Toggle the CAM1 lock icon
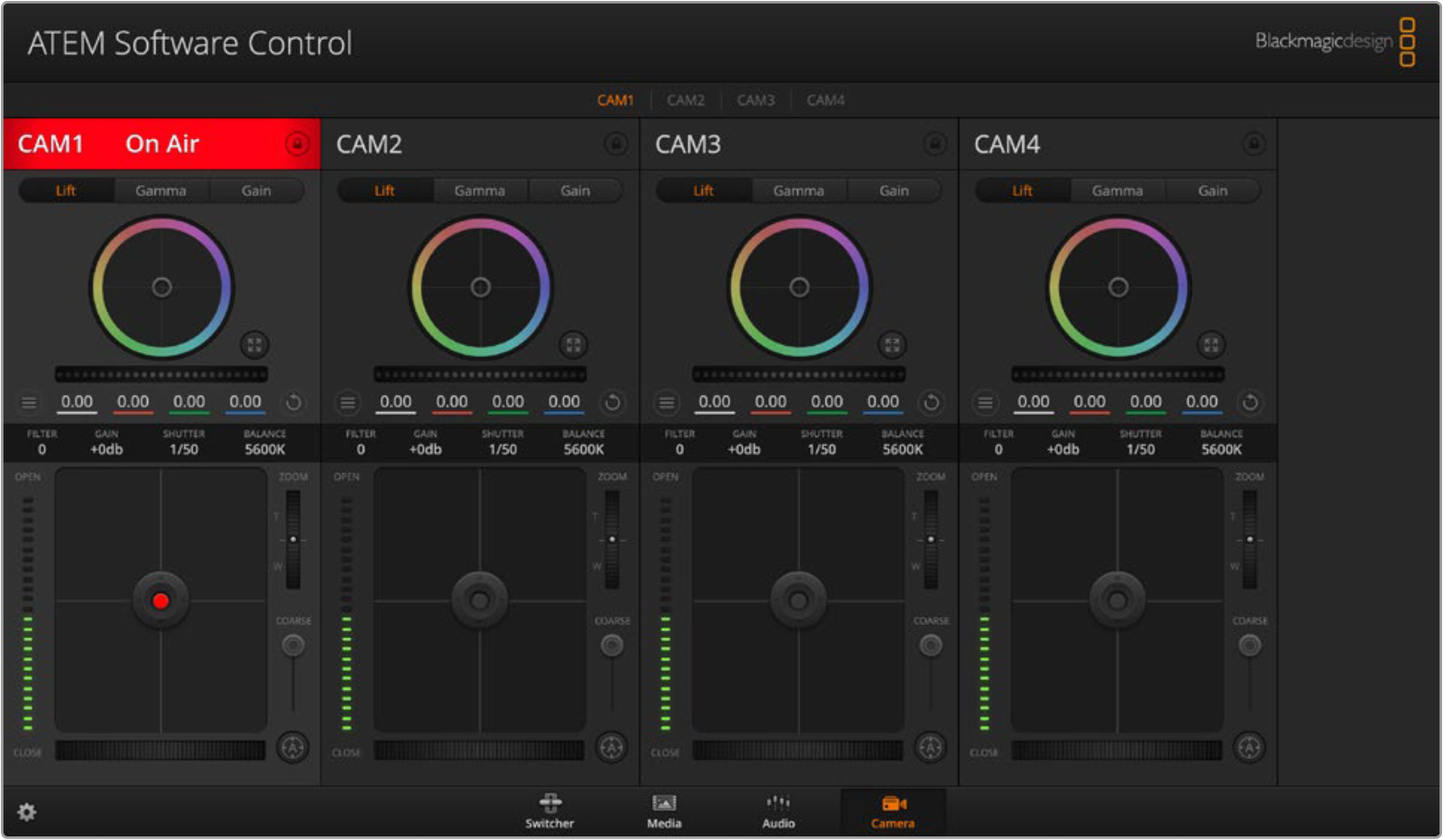Image resolution: width=1443 pixels, height=840 pixels. [x=297, y=144]
